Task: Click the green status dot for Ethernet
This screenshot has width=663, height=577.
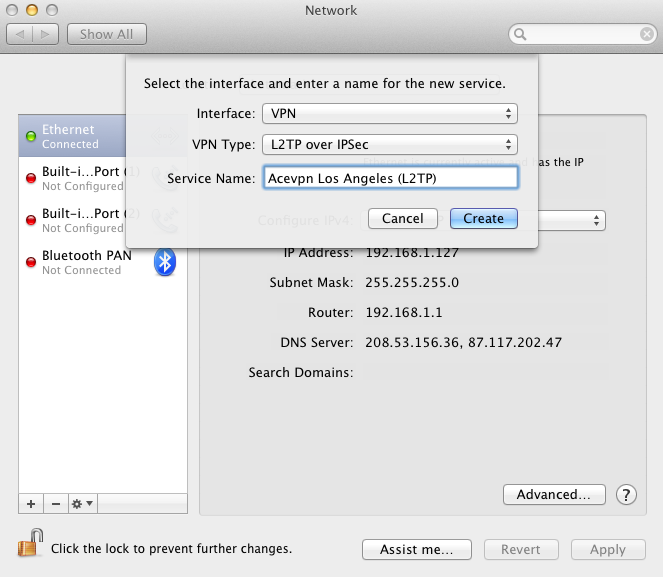Action: tap(31, 136)
